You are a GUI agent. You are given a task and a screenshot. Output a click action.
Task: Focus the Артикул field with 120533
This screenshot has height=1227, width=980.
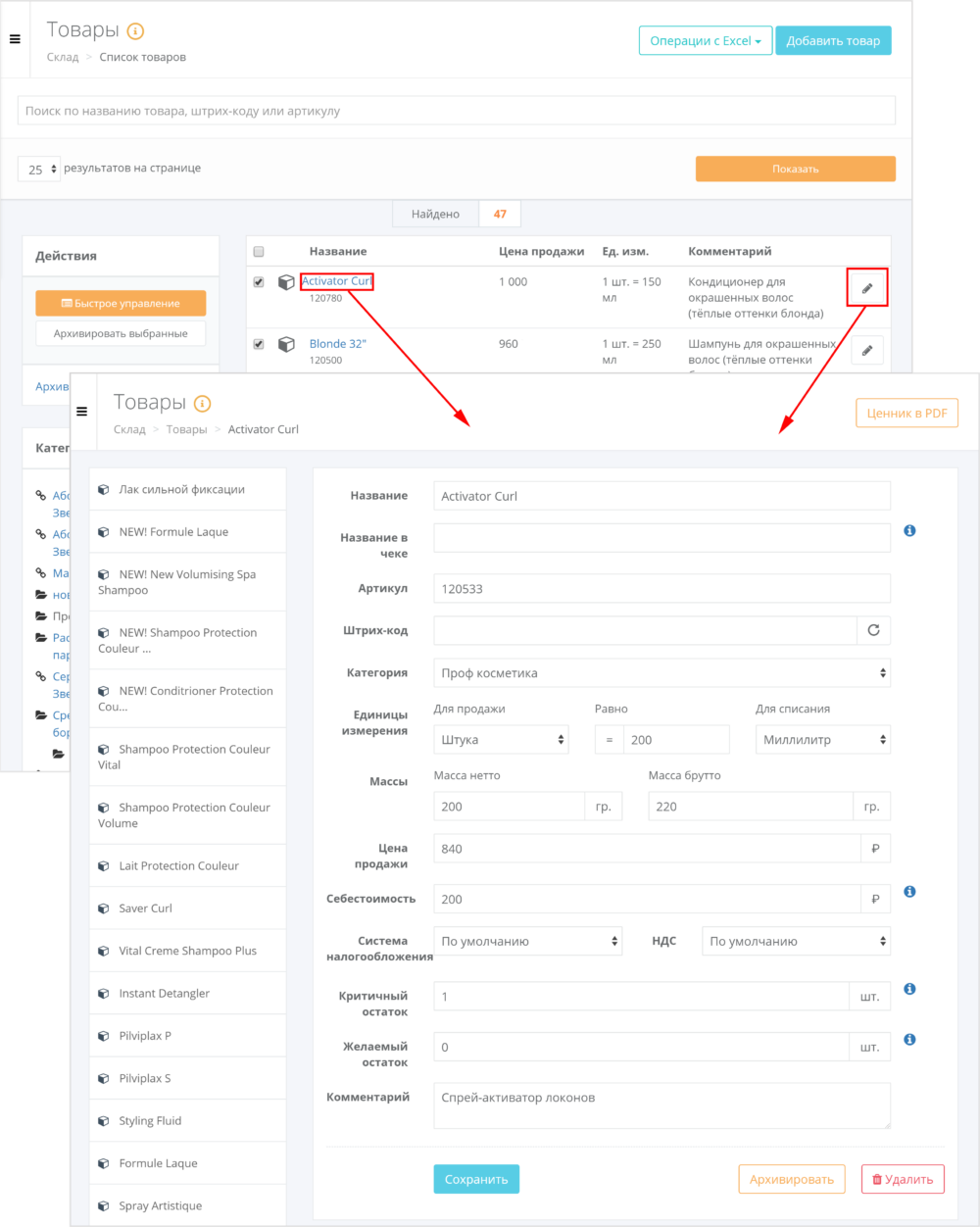tap(662, 589)
